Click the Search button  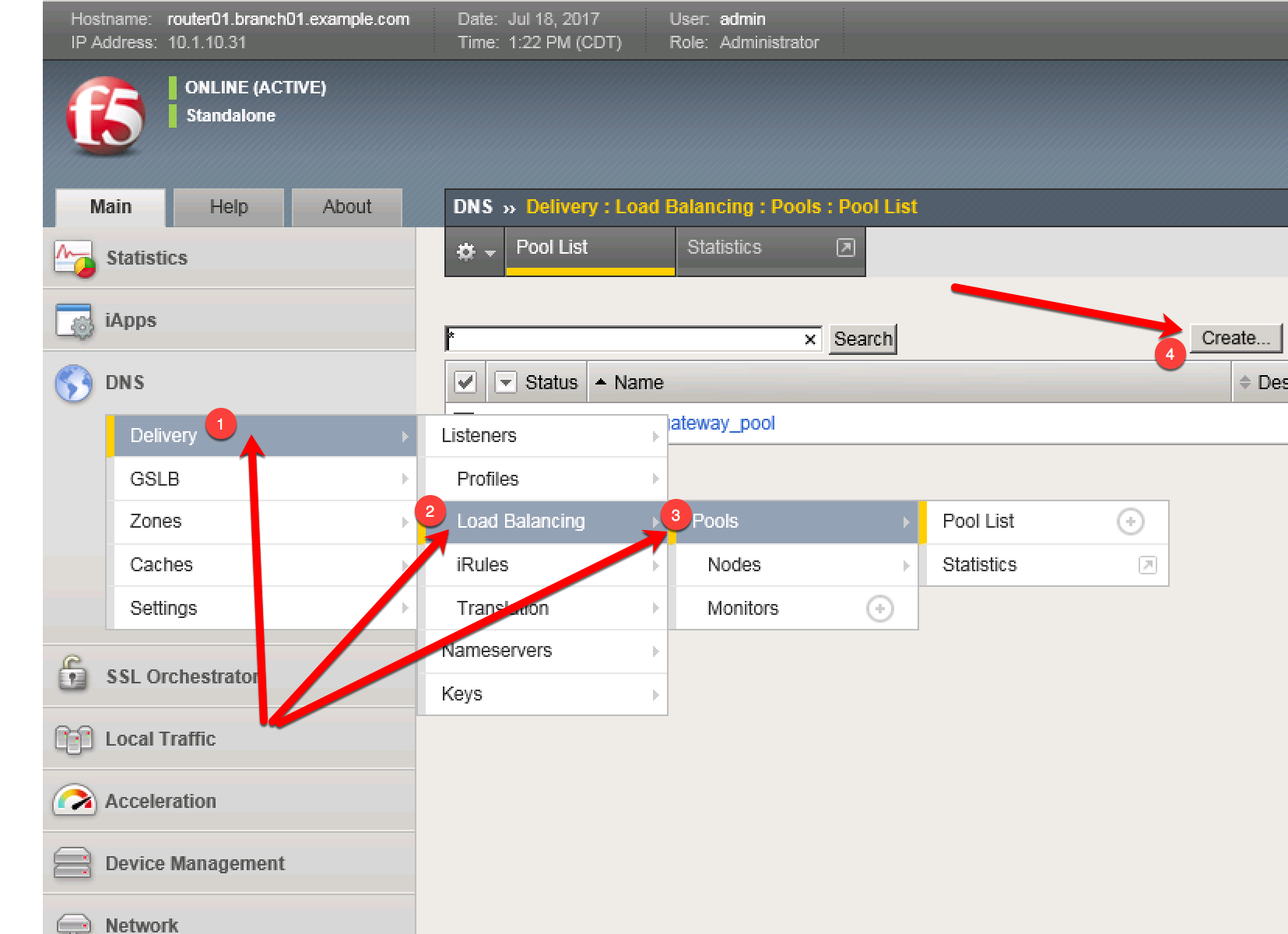tap(863, 339)
